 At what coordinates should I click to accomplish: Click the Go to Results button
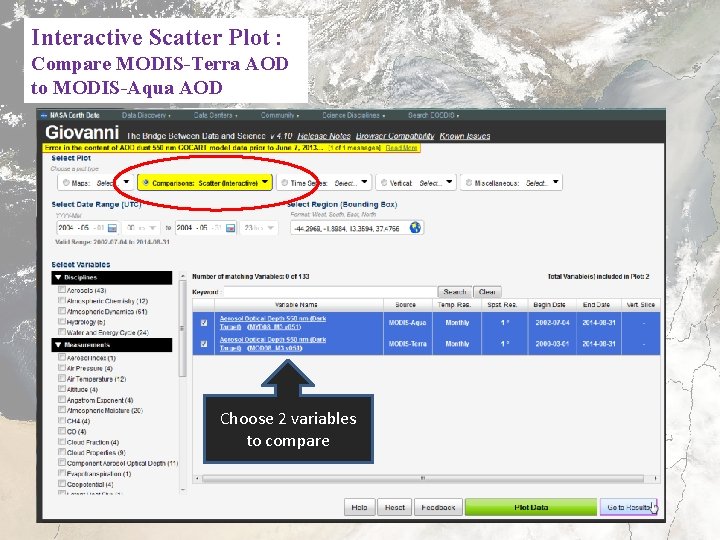tap(628, 507)
